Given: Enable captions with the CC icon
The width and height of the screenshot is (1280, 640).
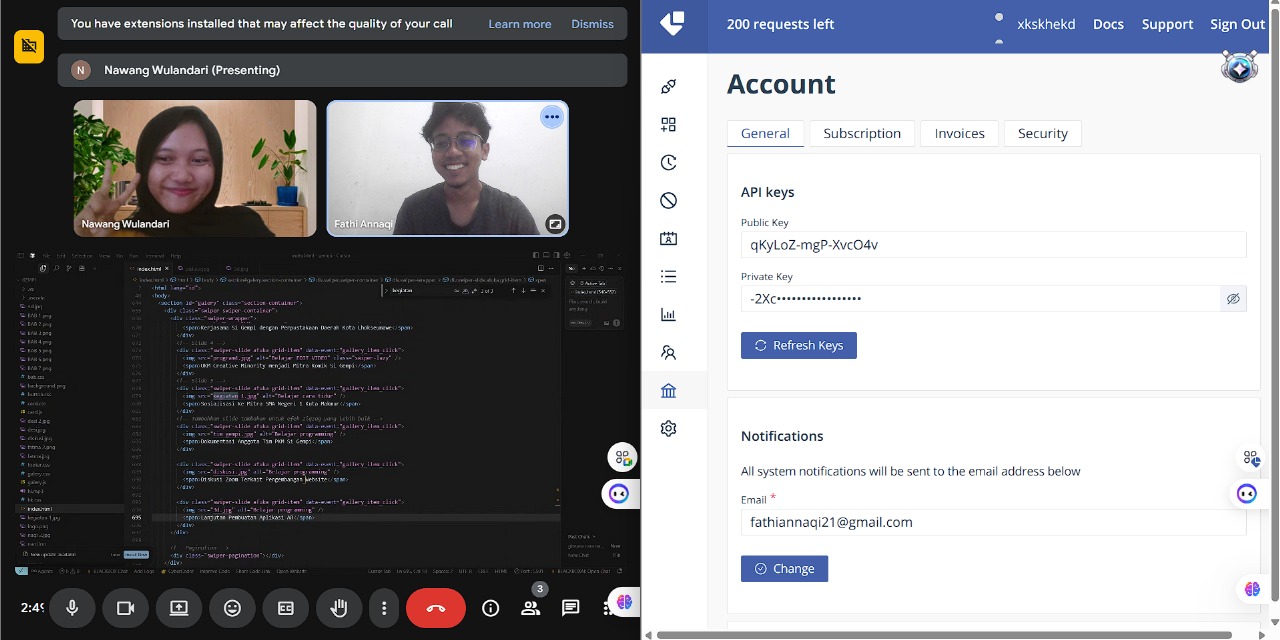Looking at the screenshot, I should 285,607.
